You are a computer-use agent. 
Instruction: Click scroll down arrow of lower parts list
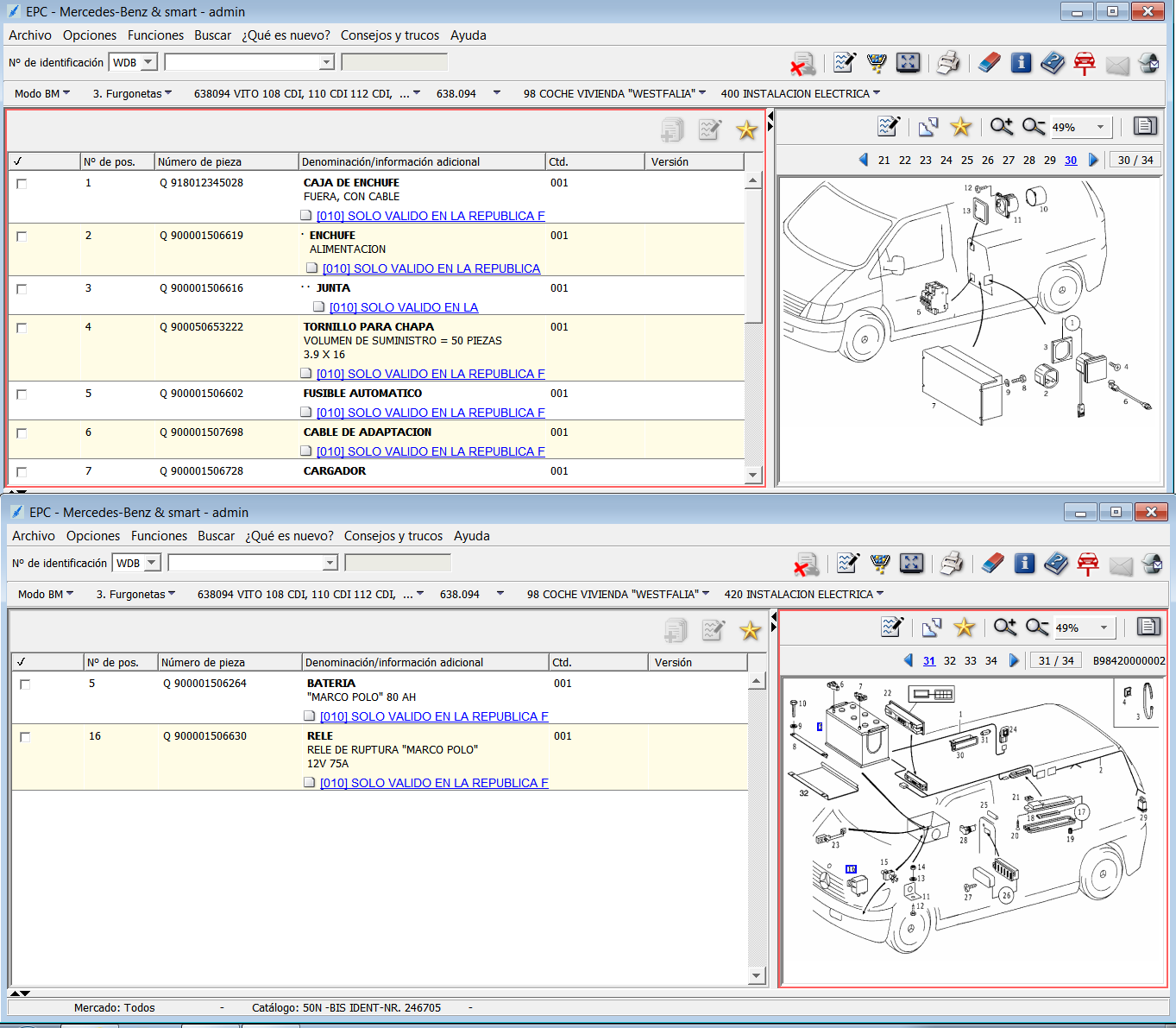(x=757, y=975)
